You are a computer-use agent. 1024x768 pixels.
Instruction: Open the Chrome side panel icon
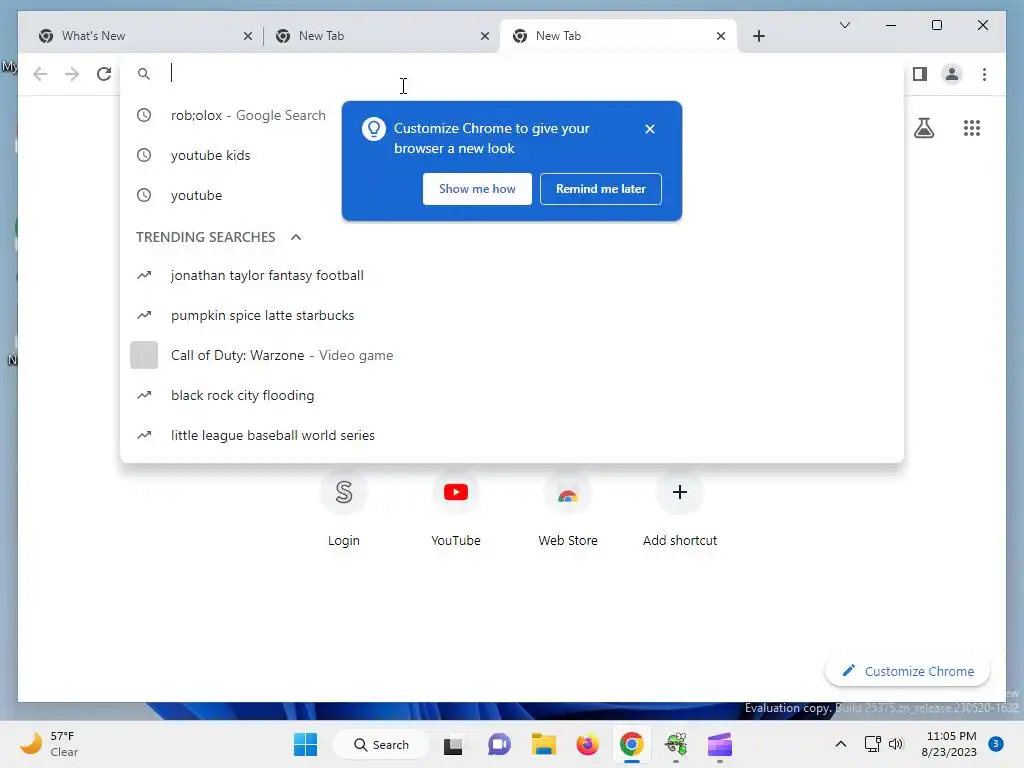tap(920, 74)
